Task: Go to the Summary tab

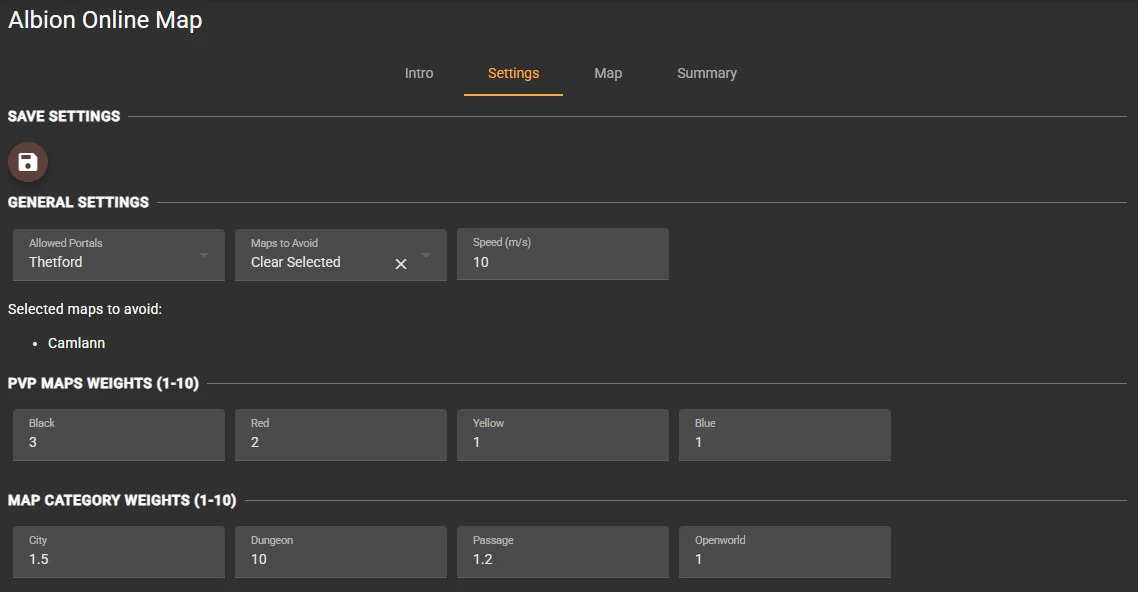Action: pyautogui.click(x=706, y=73)
